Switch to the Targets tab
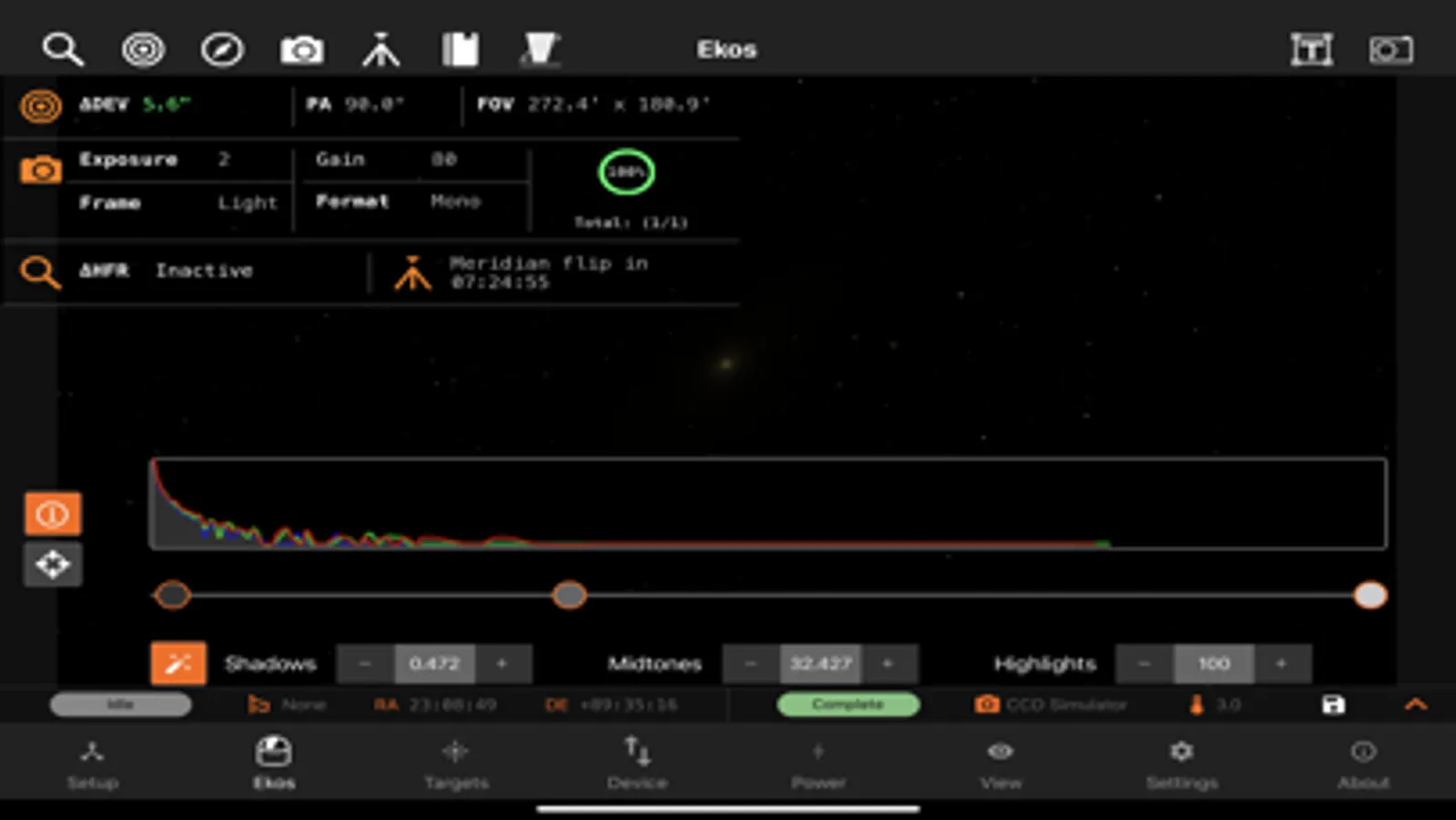 tap(455, 764)
